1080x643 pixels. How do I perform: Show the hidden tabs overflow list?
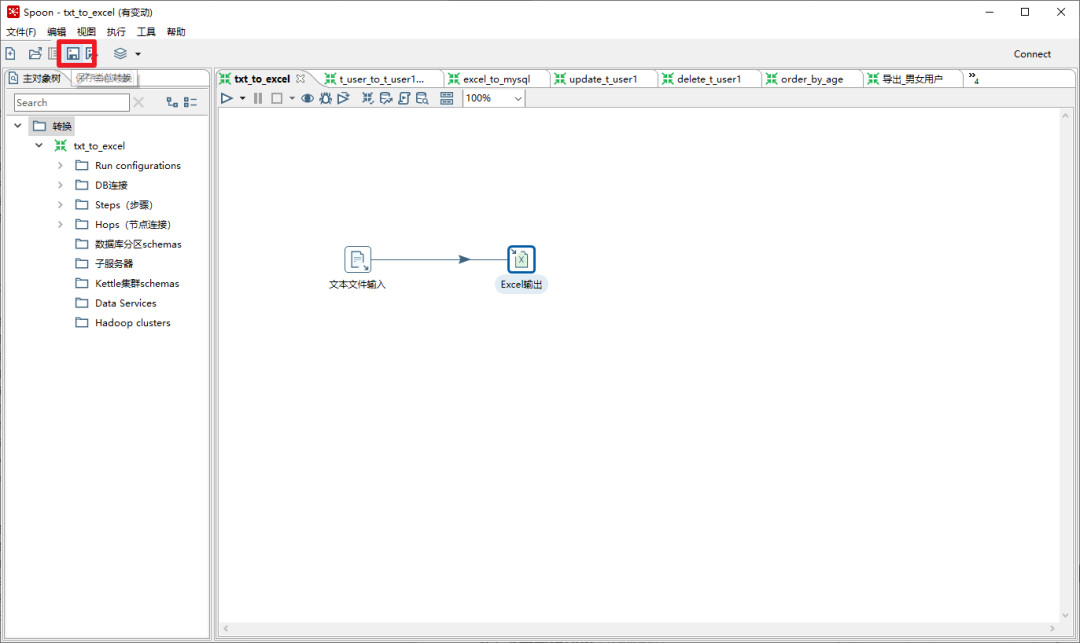click(x=973, y=78)
